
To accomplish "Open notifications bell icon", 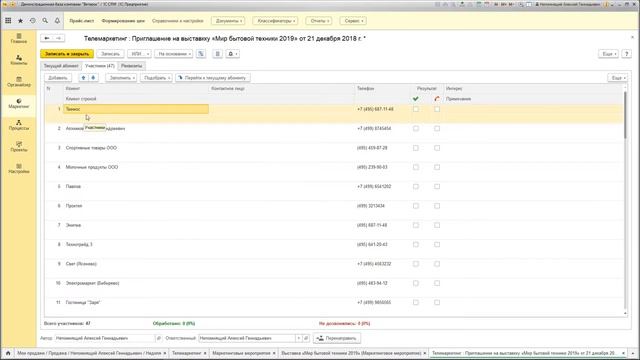I will 57,20.
